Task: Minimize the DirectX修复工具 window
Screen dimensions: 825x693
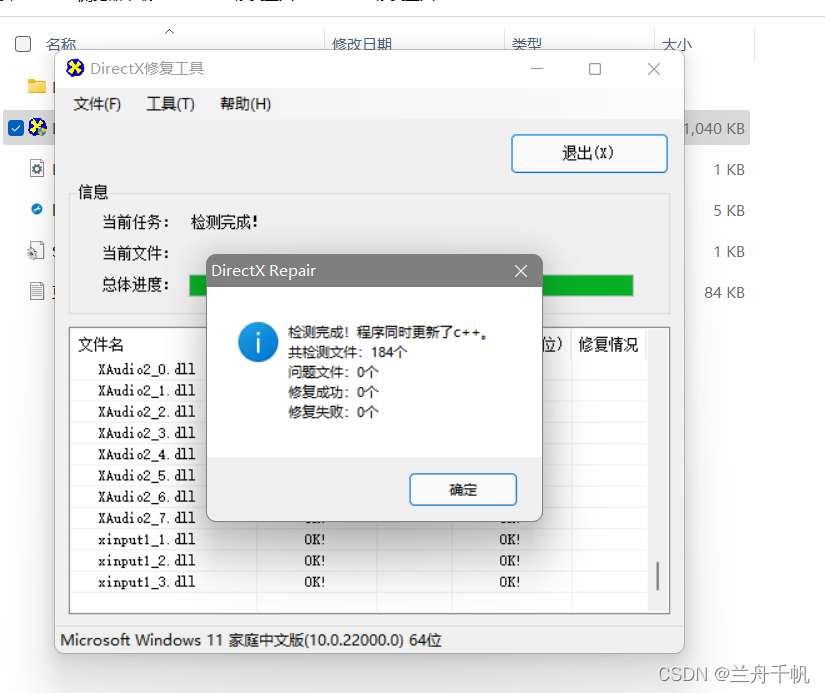Action: click(x=537, y=69)
